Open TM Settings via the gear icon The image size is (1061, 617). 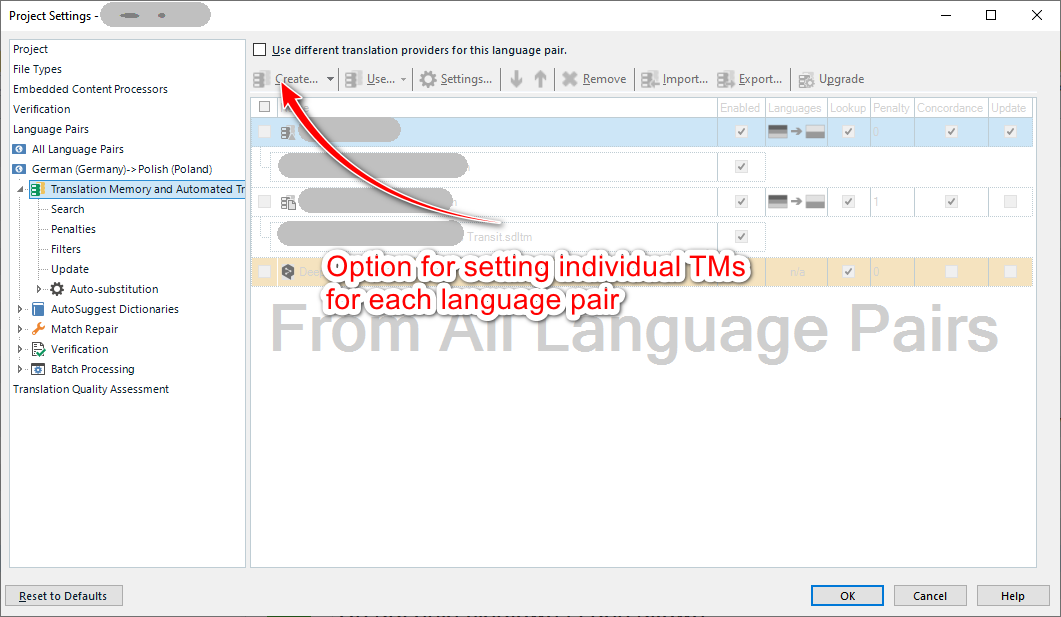coord(427,79)
